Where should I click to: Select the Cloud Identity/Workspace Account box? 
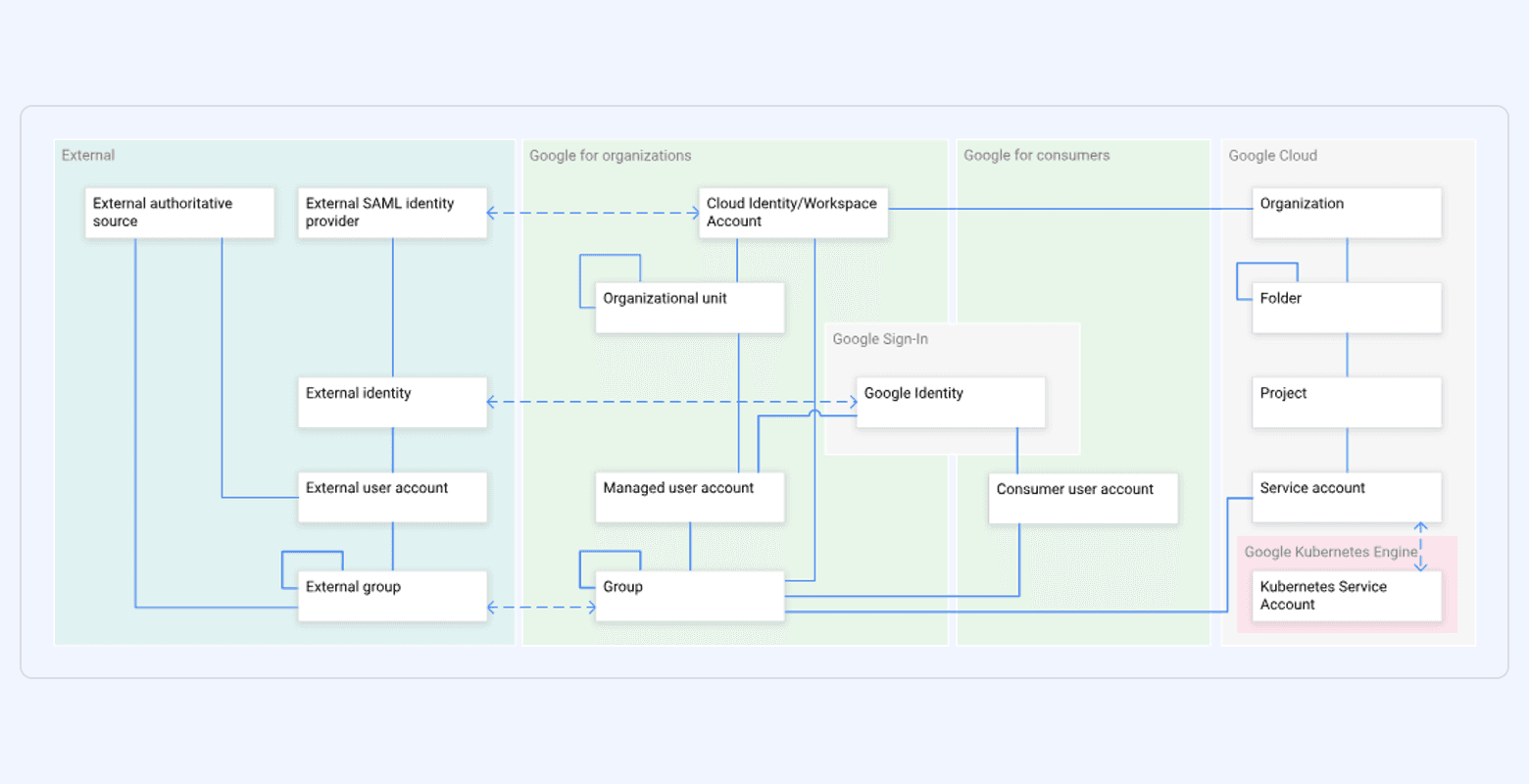click(792, 213)
